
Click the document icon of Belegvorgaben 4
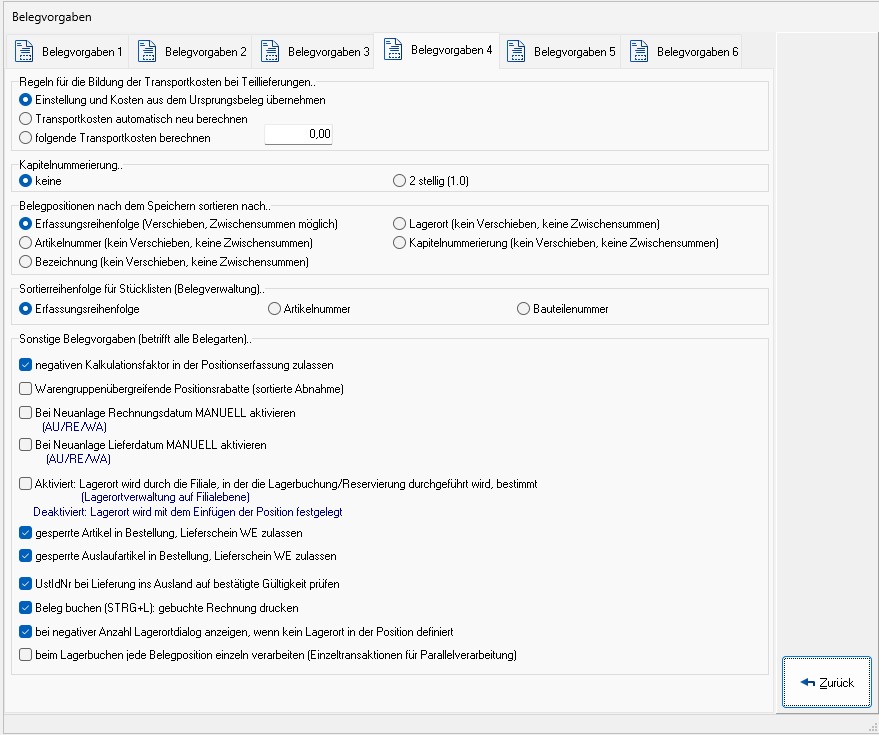(x=393, y=49)
